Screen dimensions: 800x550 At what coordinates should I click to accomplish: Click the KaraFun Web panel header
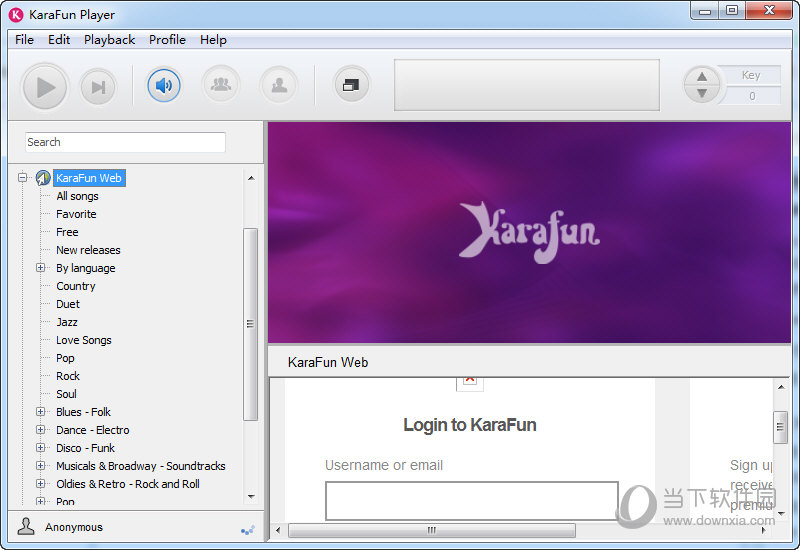(529, 362)
